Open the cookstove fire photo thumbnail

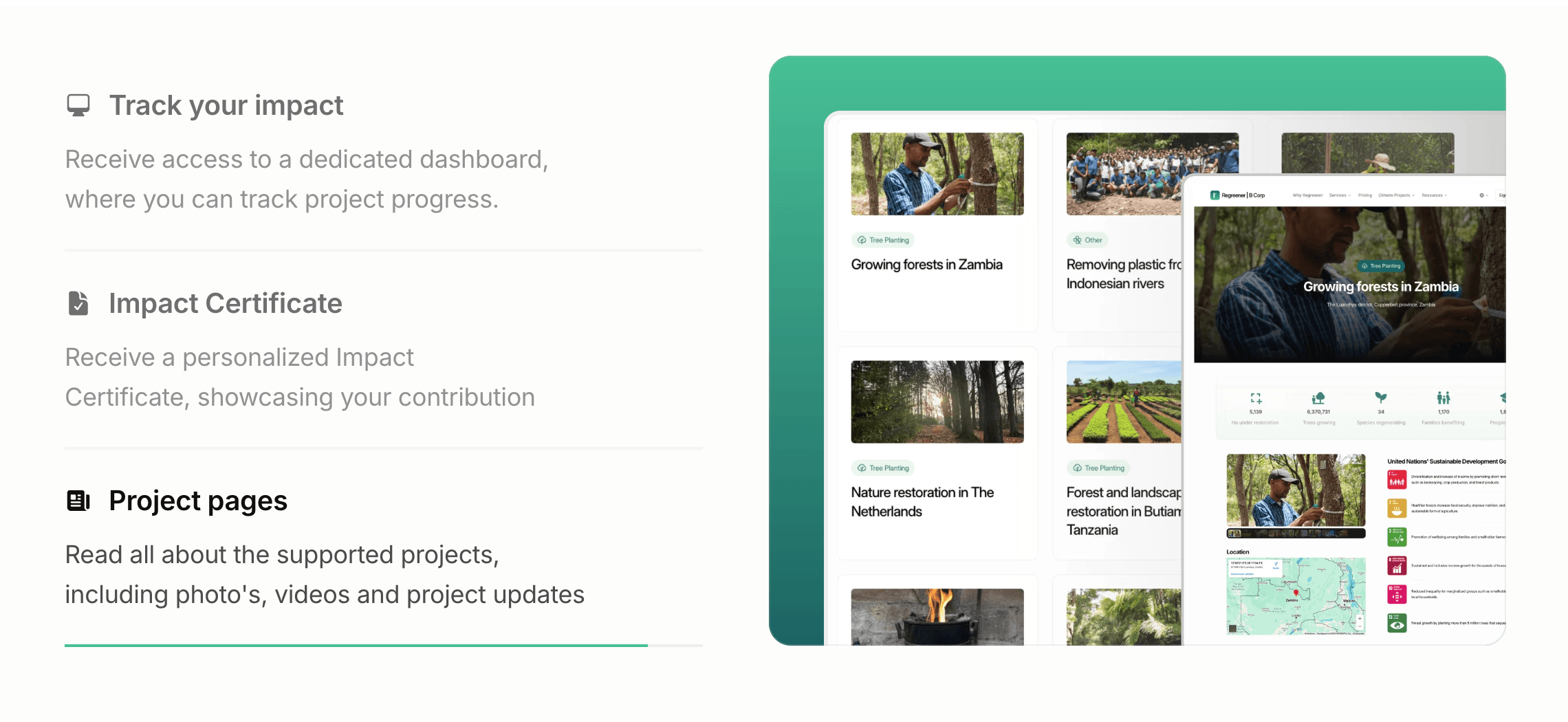tap(937, 617)
